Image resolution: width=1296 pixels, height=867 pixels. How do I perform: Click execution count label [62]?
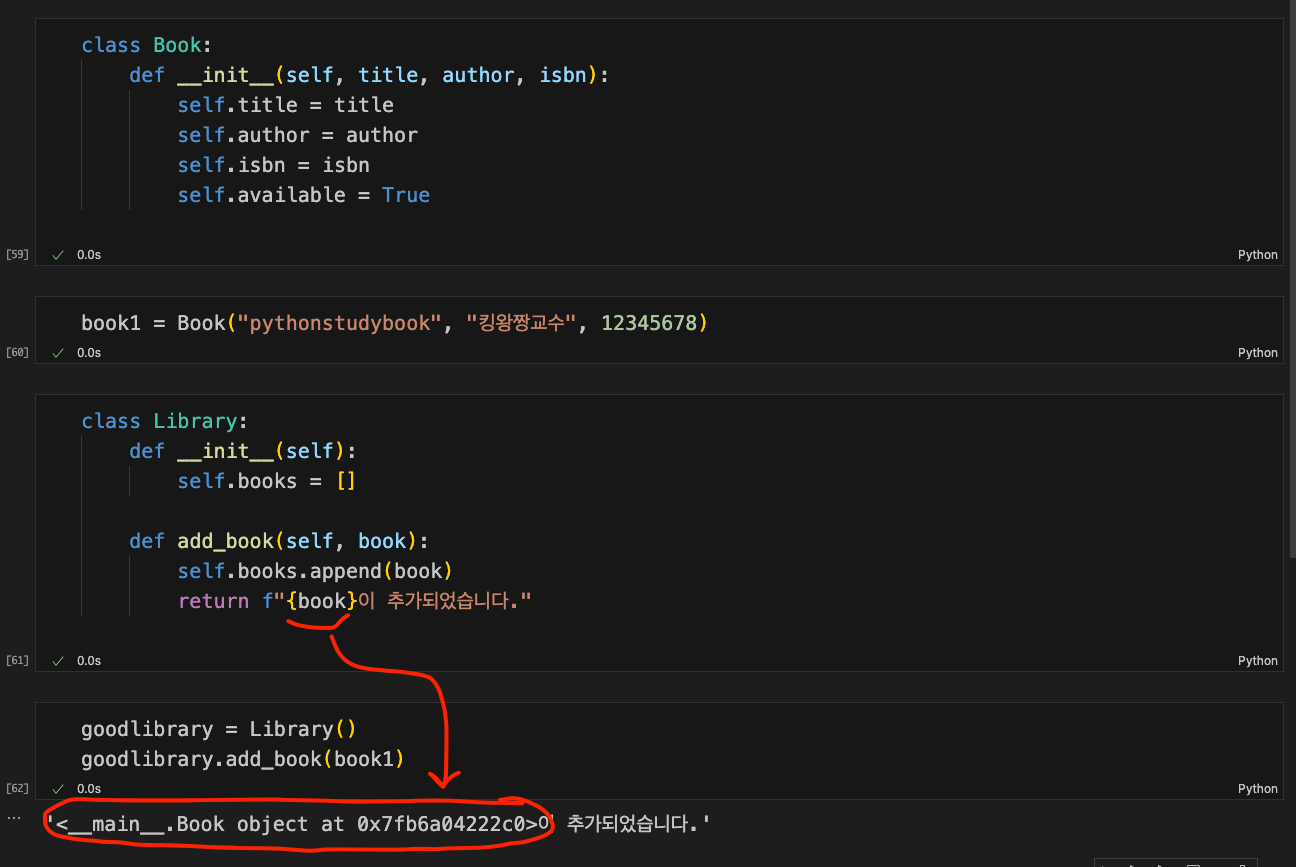click(17, 789)
